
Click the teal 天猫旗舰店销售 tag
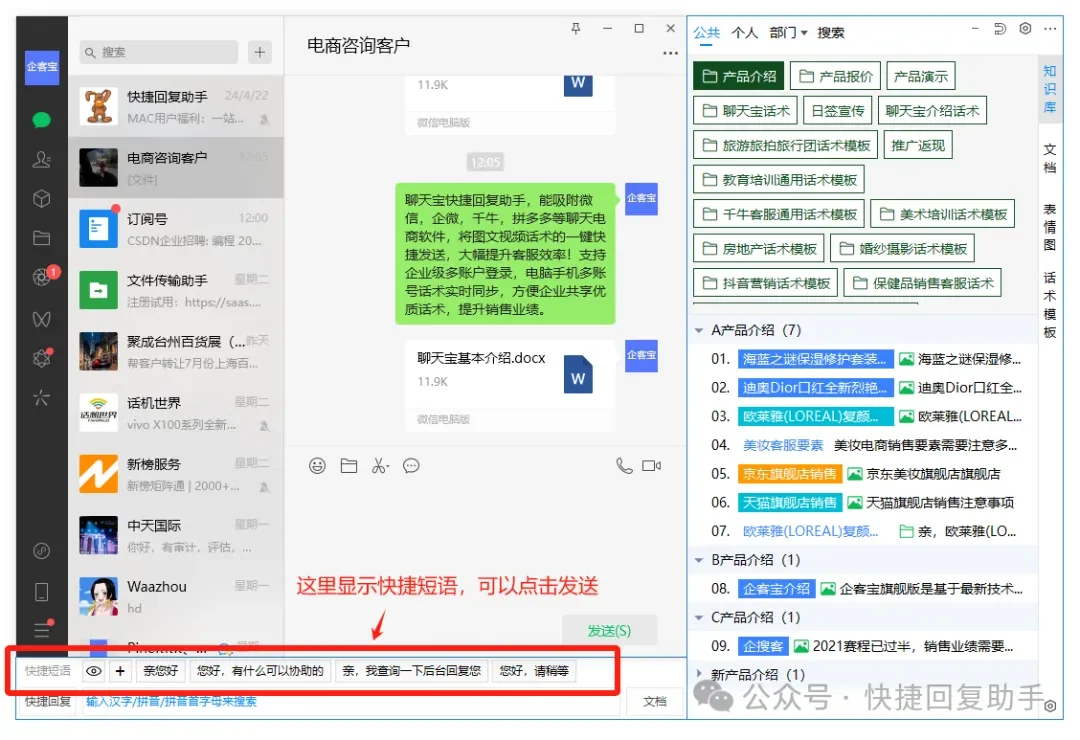[x=789, y=503]
